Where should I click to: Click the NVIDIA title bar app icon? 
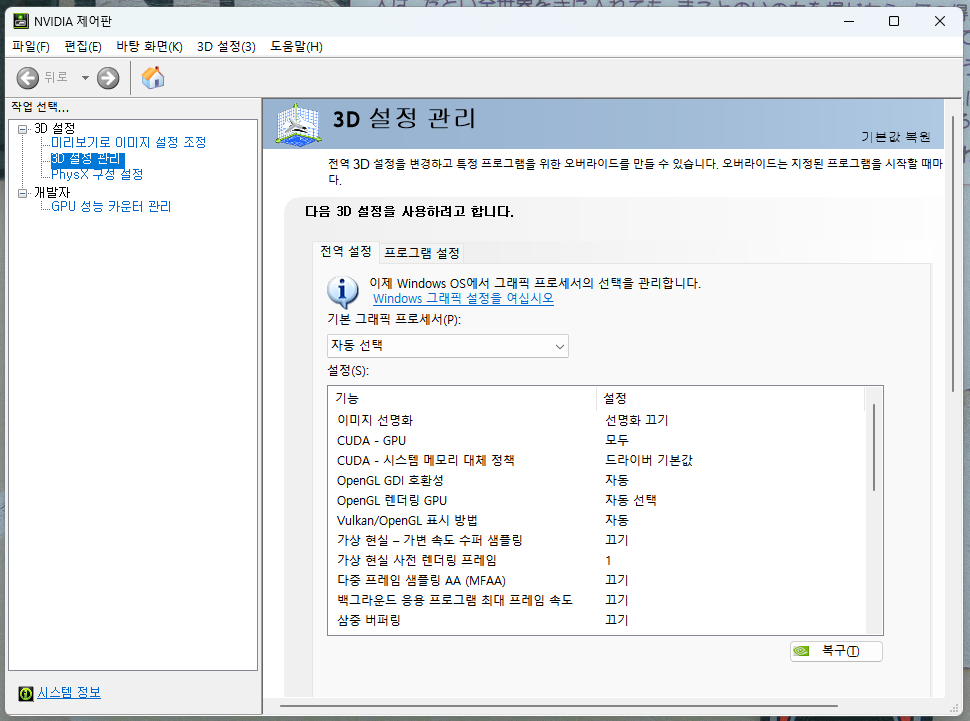click(20, 21)
